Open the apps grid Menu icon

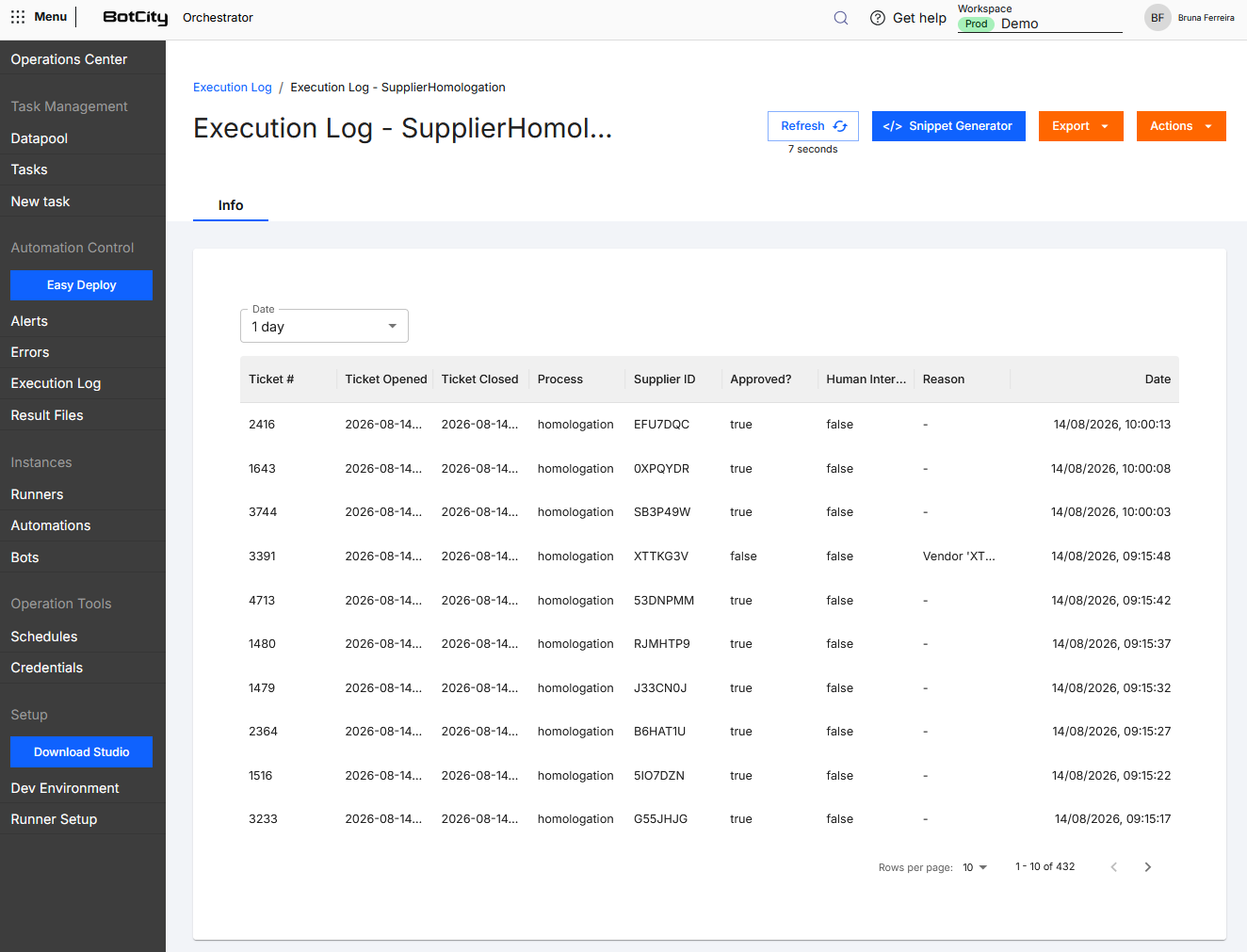[x=18, y=17]
